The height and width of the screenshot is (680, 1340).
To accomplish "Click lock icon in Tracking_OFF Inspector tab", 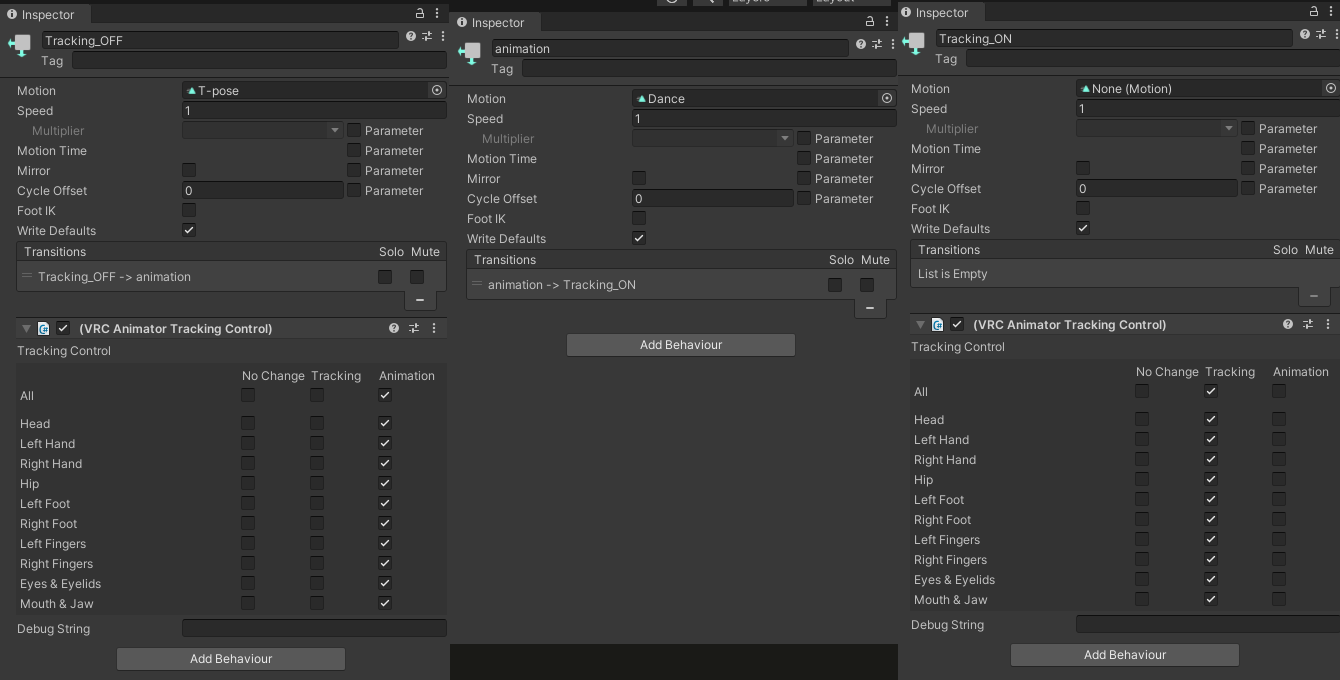I will click(420, 13).
